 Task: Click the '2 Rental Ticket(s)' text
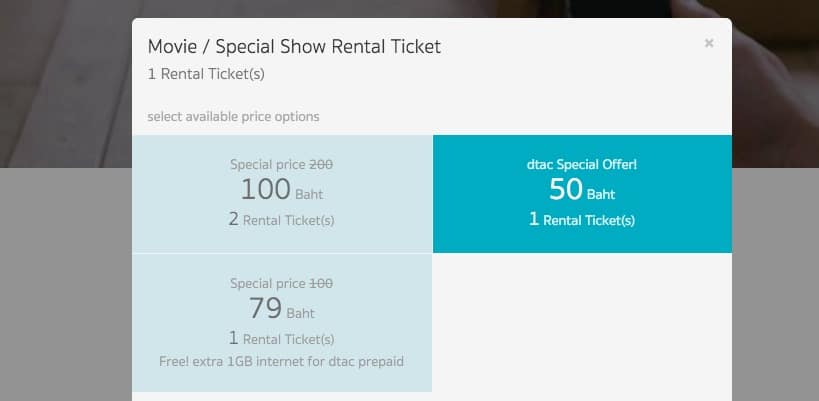(x=282, y=220)
